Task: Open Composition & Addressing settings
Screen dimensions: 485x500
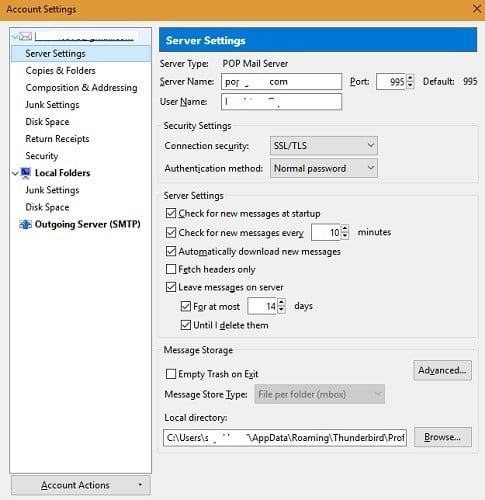Action: coord(81,88)
